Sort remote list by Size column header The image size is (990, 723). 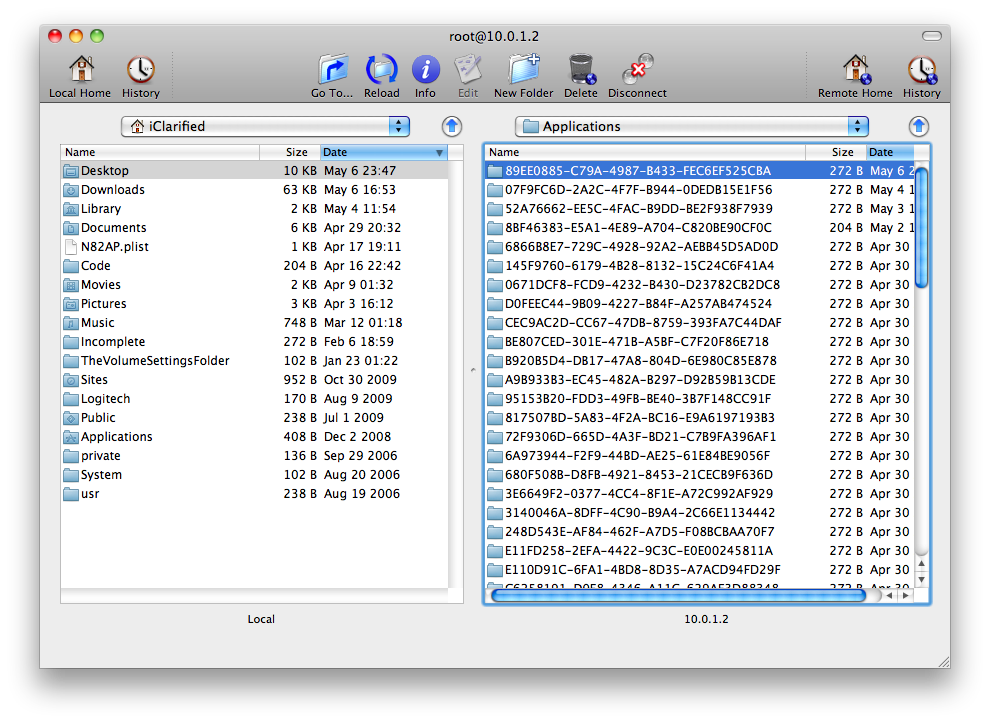click(x=843, y=152)
